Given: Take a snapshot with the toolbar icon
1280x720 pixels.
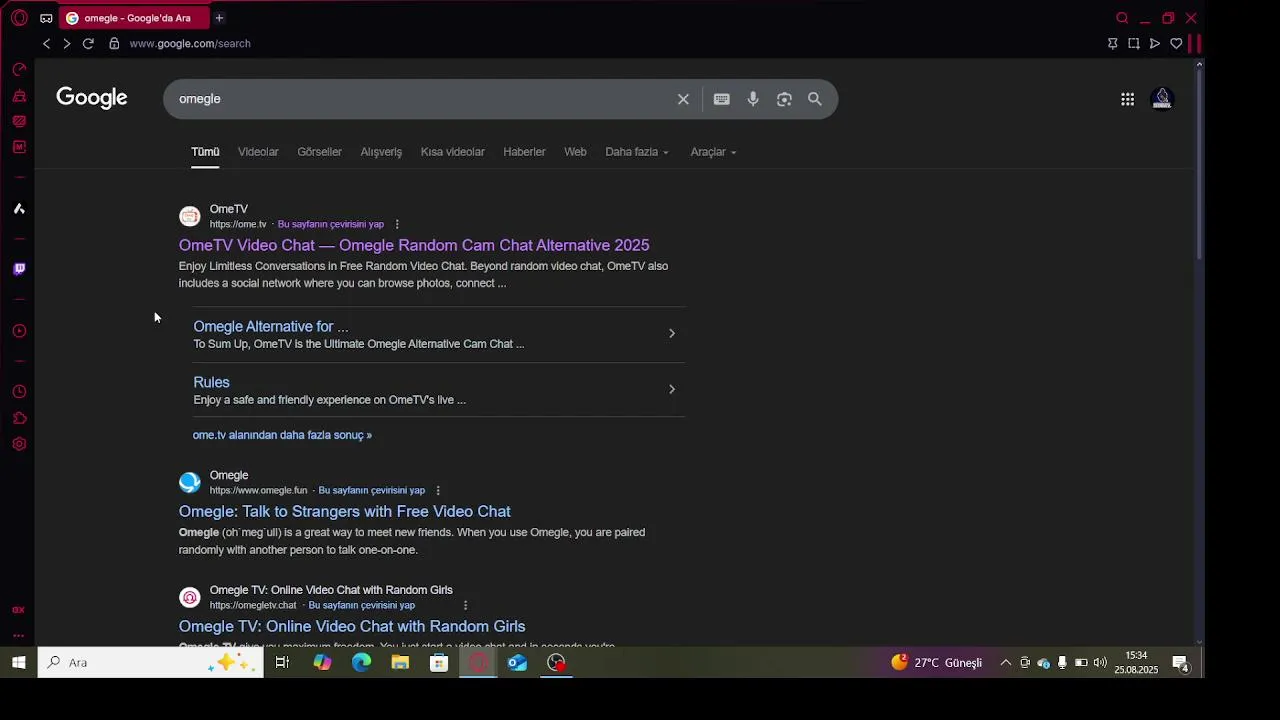Looking at the screenshot, I should tap(1133, 44).
